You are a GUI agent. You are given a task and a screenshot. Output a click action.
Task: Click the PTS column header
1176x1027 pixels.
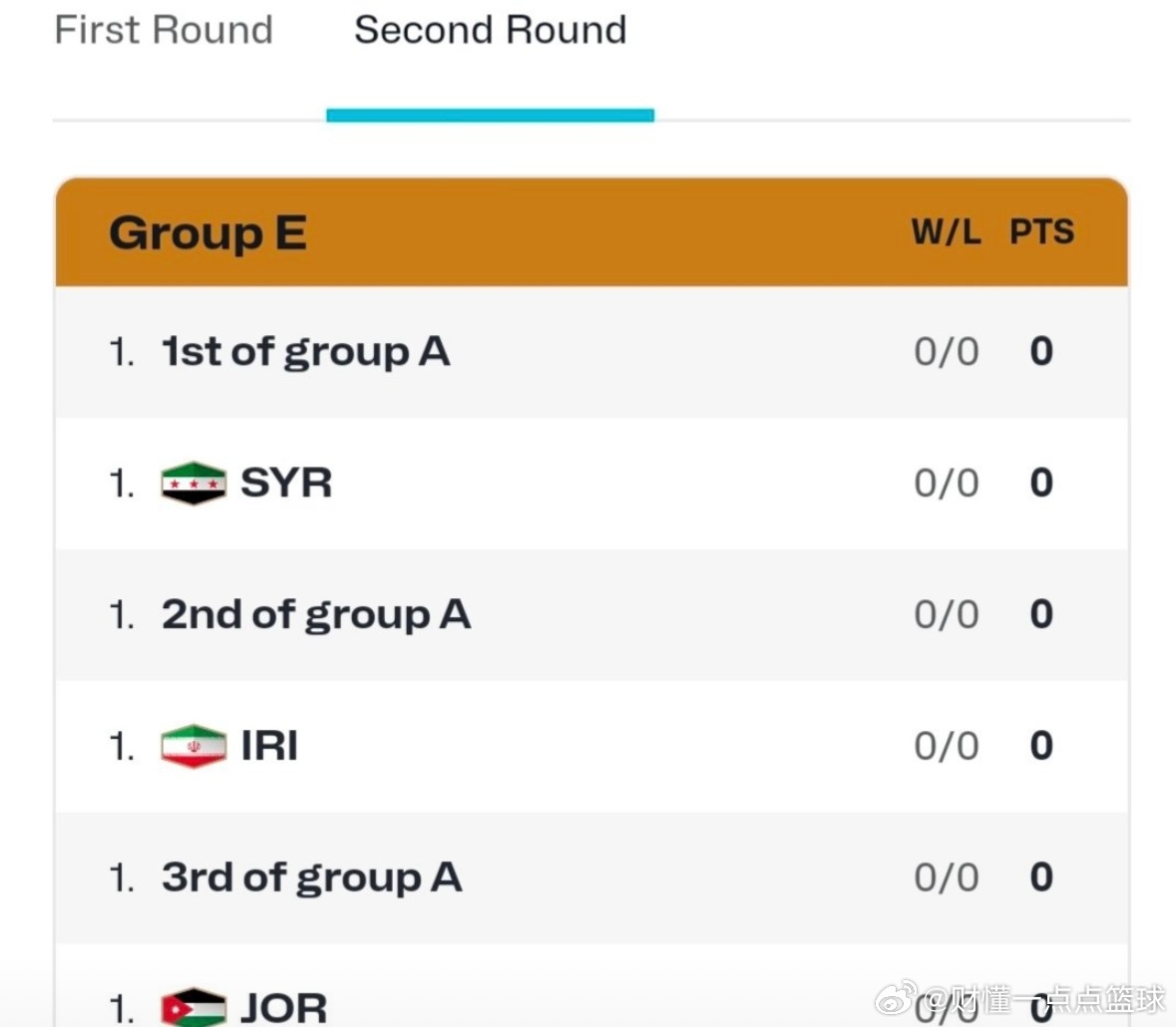point(1041,231)
